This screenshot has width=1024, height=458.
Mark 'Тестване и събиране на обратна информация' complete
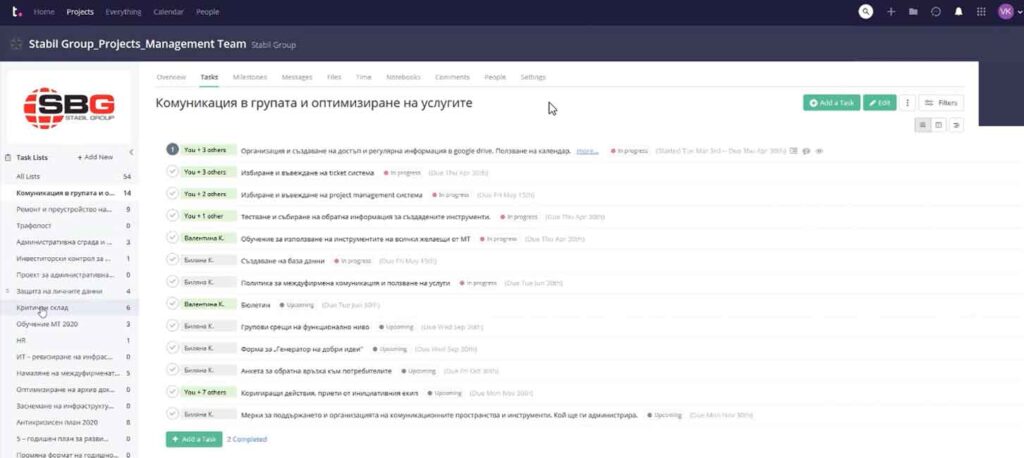[x=172, y=216]
